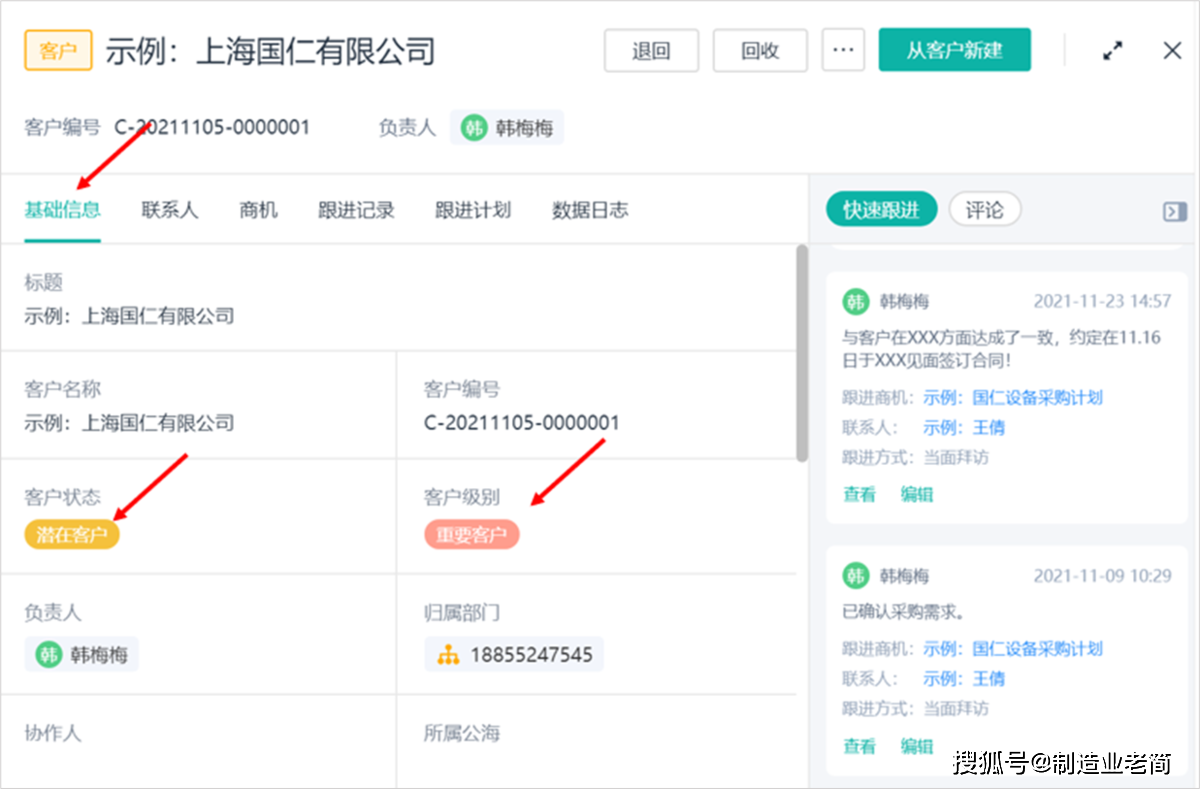Click the name 韩梅梅 on the 2021-11-09 record
Viewport: 1200px width, 789px height.
click(904, 576)
